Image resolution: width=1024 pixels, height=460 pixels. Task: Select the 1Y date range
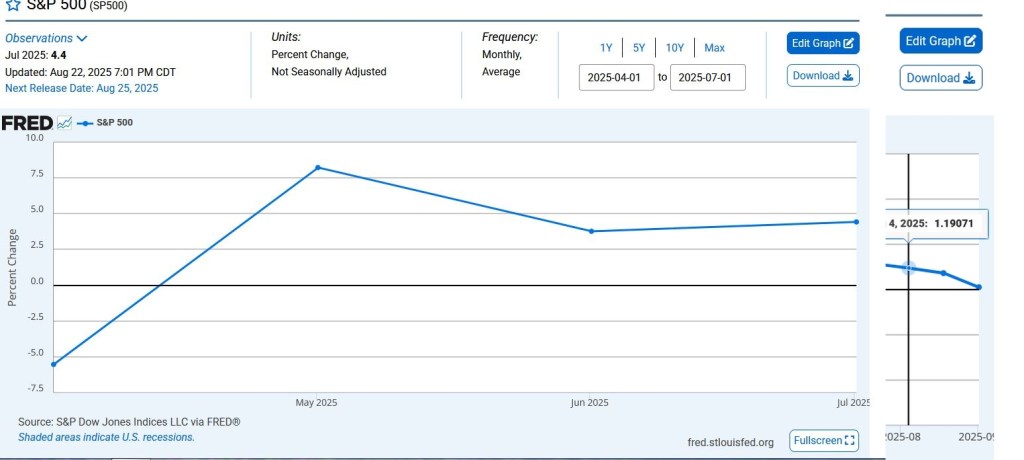(x=606, y=48)
